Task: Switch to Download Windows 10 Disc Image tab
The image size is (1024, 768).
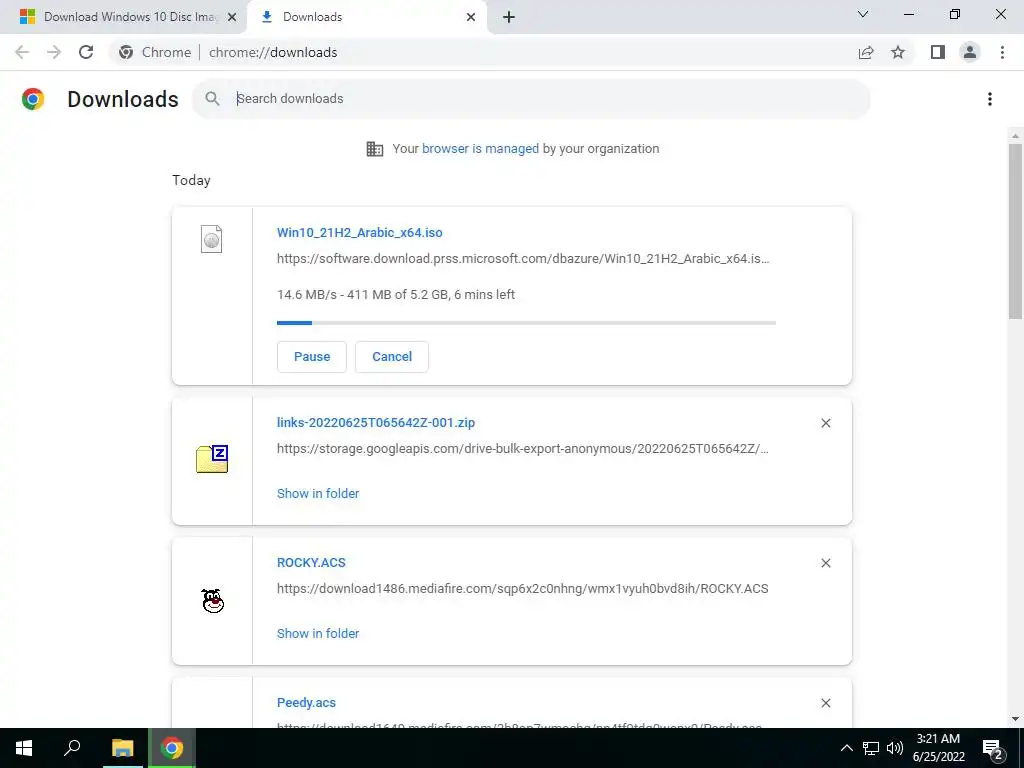Action: (123, 17)
